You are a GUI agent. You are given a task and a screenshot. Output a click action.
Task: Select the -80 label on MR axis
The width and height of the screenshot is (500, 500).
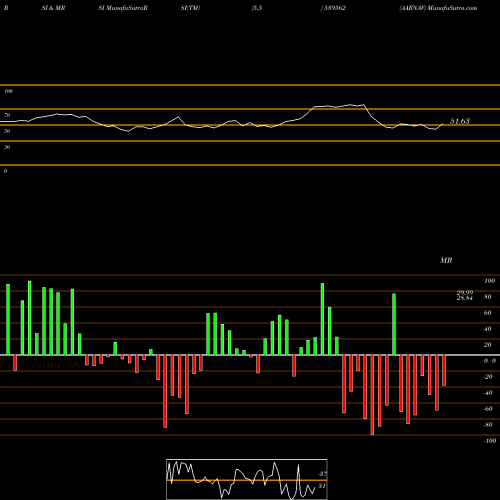tap(488, 425)
